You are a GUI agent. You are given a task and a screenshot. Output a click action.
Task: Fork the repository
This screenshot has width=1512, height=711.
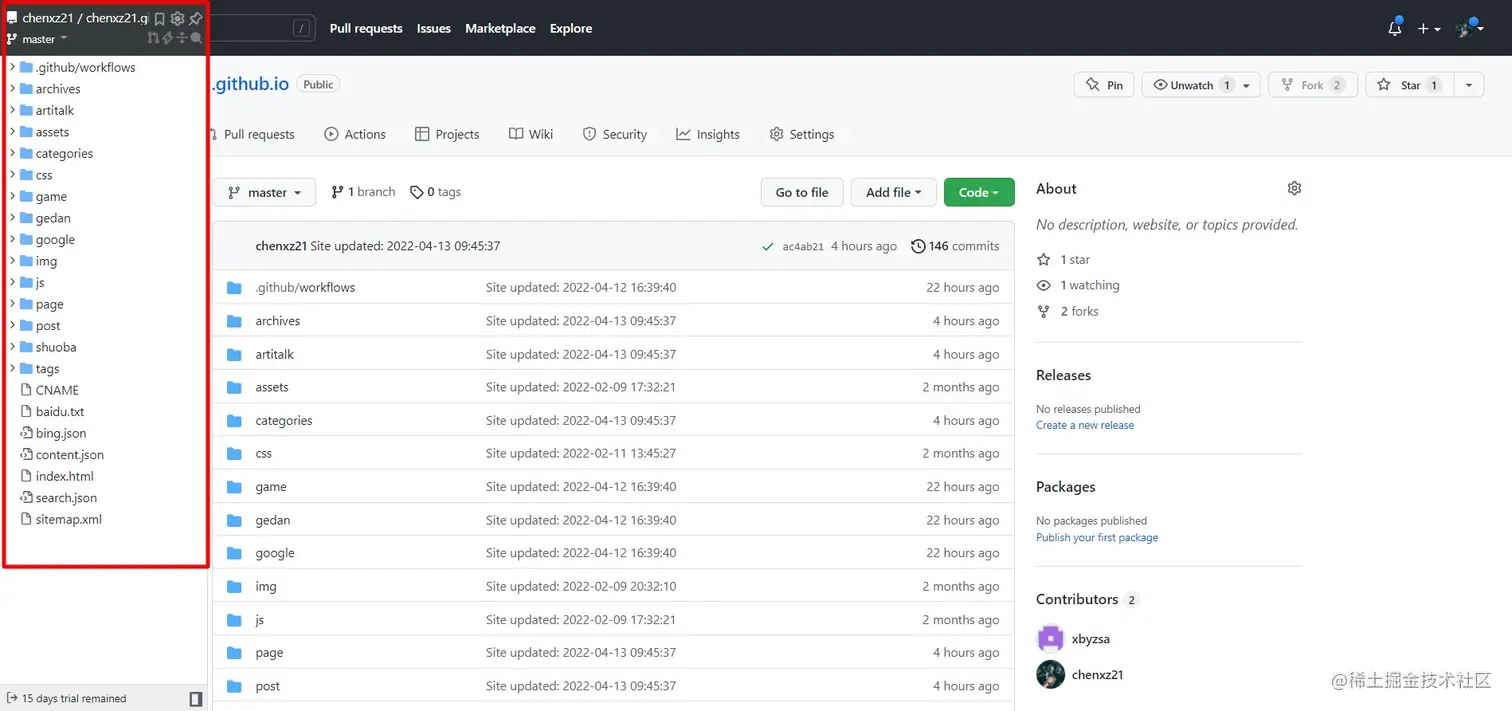click(x=1313, y=85)
